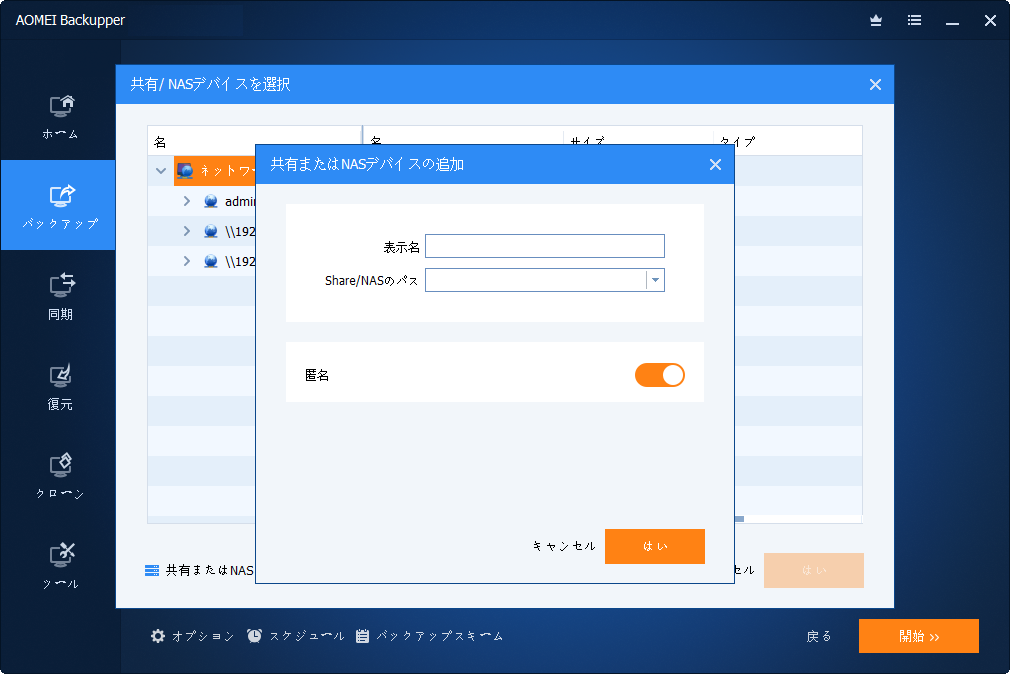1010x674 pixels.
Task: Toggle the 匿名 (anonymous) switch
Action: point(660,375)
